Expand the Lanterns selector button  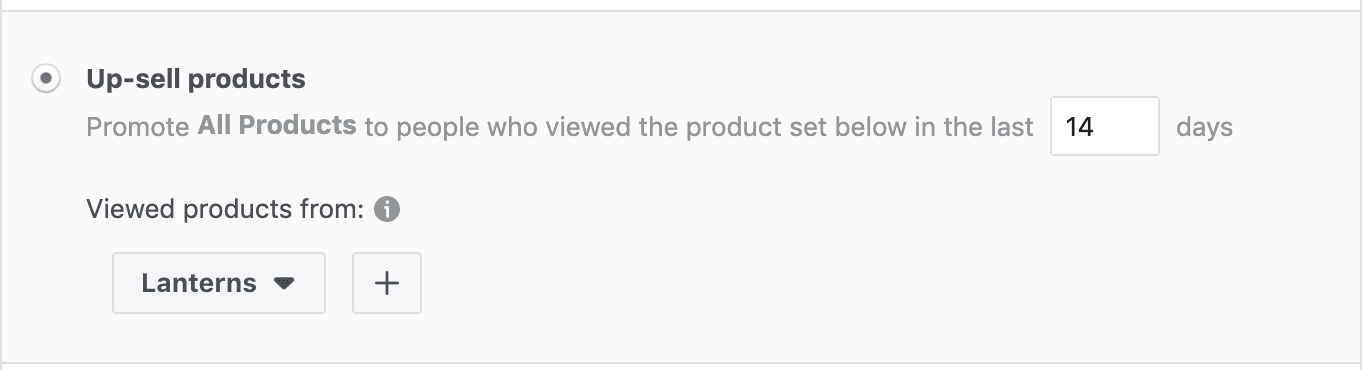click(219, 283)
